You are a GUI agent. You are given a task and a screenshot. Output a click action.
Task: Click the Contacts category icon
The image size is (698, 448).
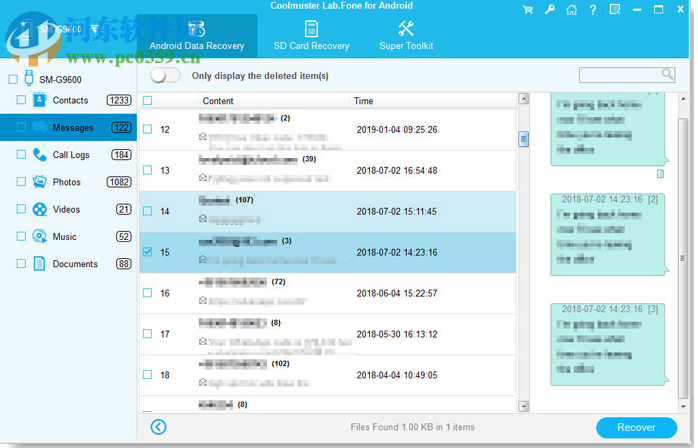40,100
